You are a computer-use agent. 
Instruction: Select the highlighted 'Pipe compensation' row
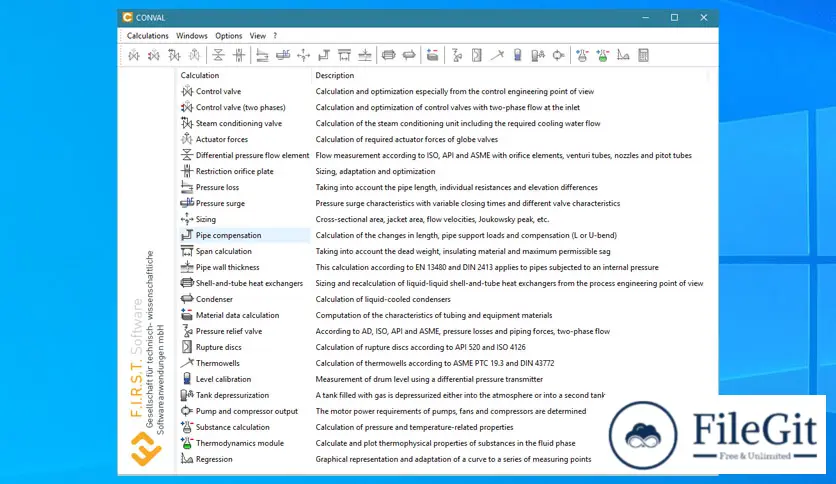[245, 235]
